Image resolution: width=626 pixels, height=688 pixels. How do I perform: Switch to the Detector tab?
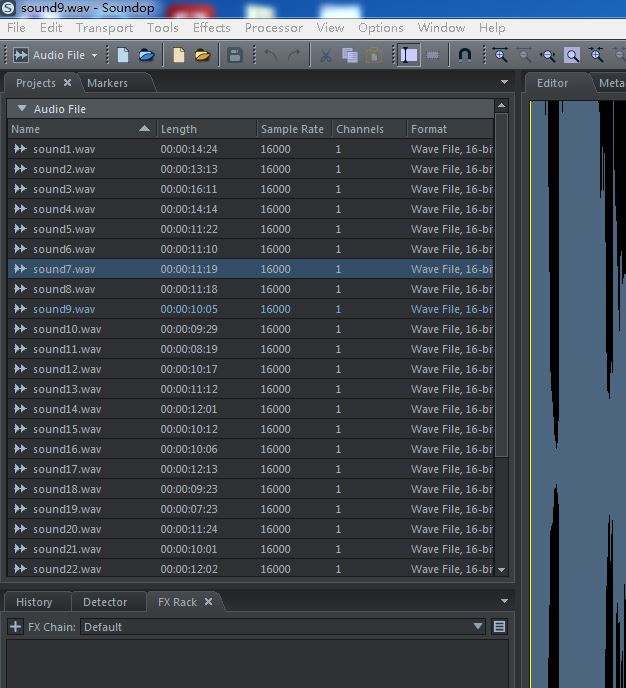coord(105,602)
